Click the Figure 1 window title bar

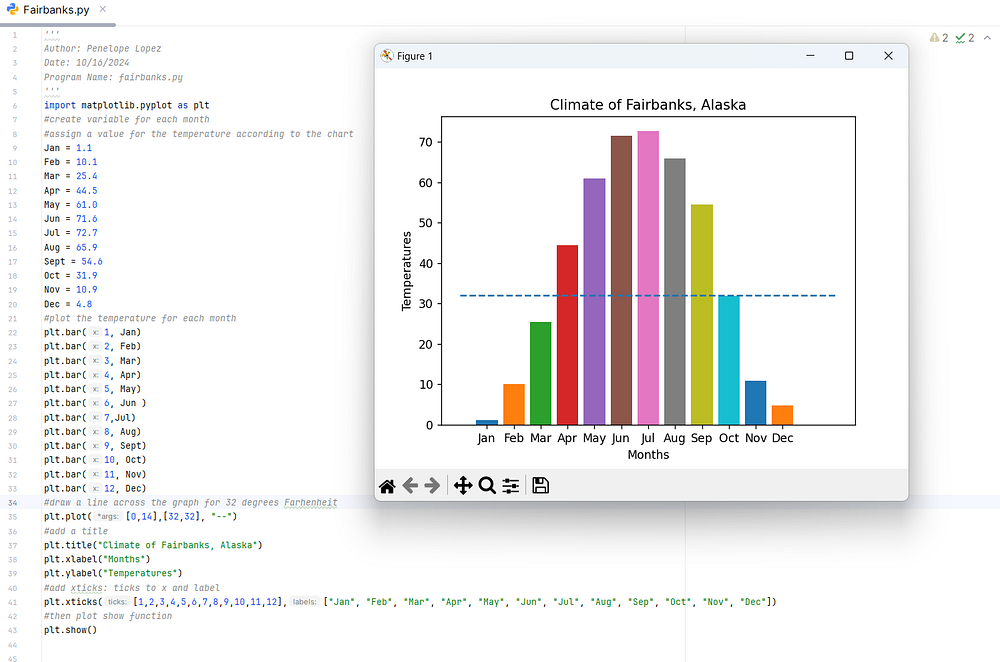tap(587, 56)
